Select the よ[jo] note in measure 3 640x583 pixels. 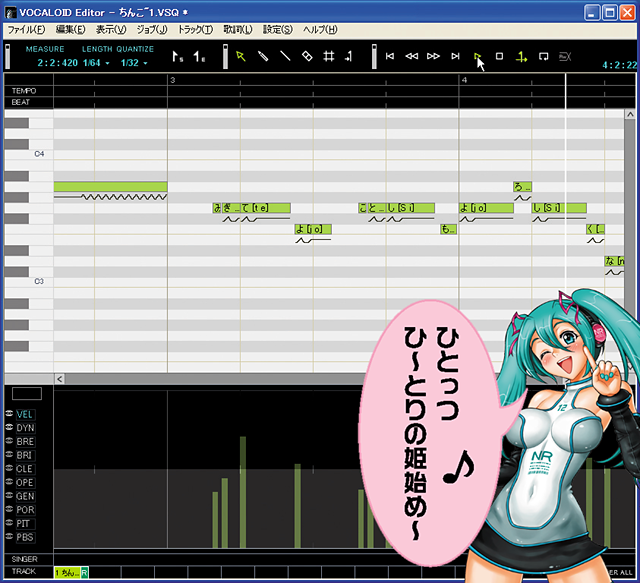pos(313,229)
